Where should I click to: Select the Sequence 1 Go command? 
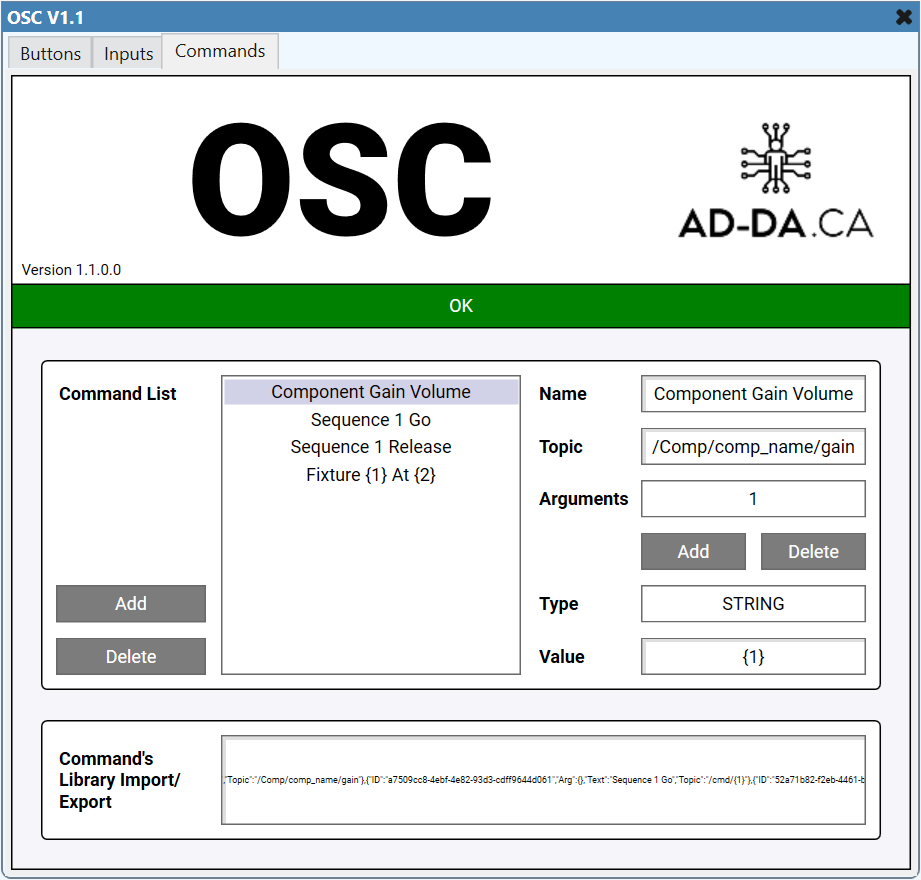coord(370,419)
